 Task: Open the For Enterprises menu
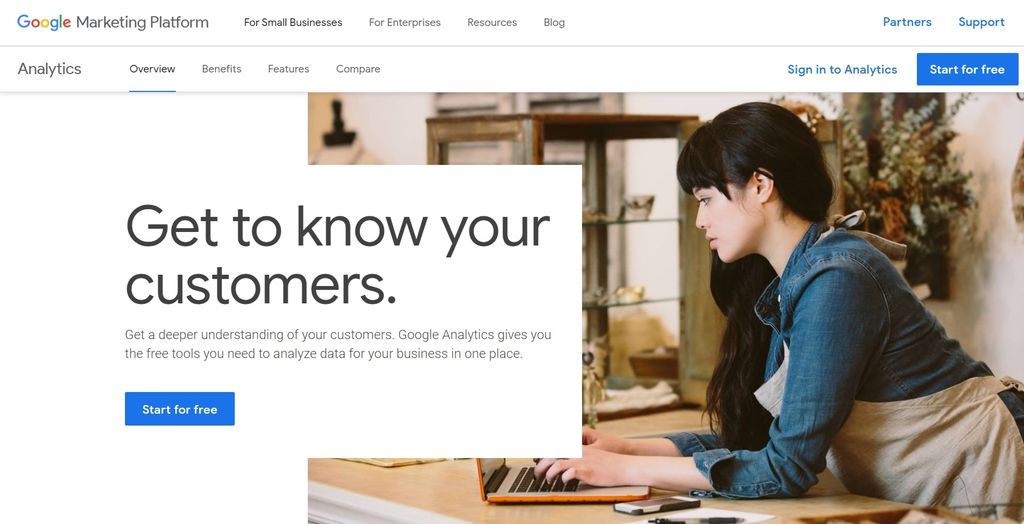pyautogui.click(x=405, y=22)
